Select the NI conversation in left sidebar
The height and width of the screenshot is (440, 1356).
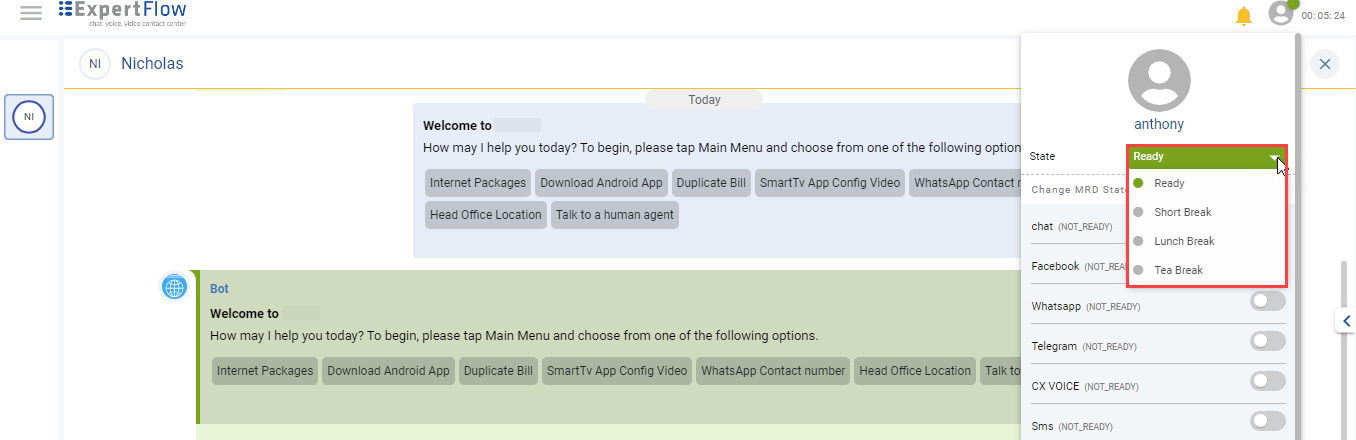[29, 117]
